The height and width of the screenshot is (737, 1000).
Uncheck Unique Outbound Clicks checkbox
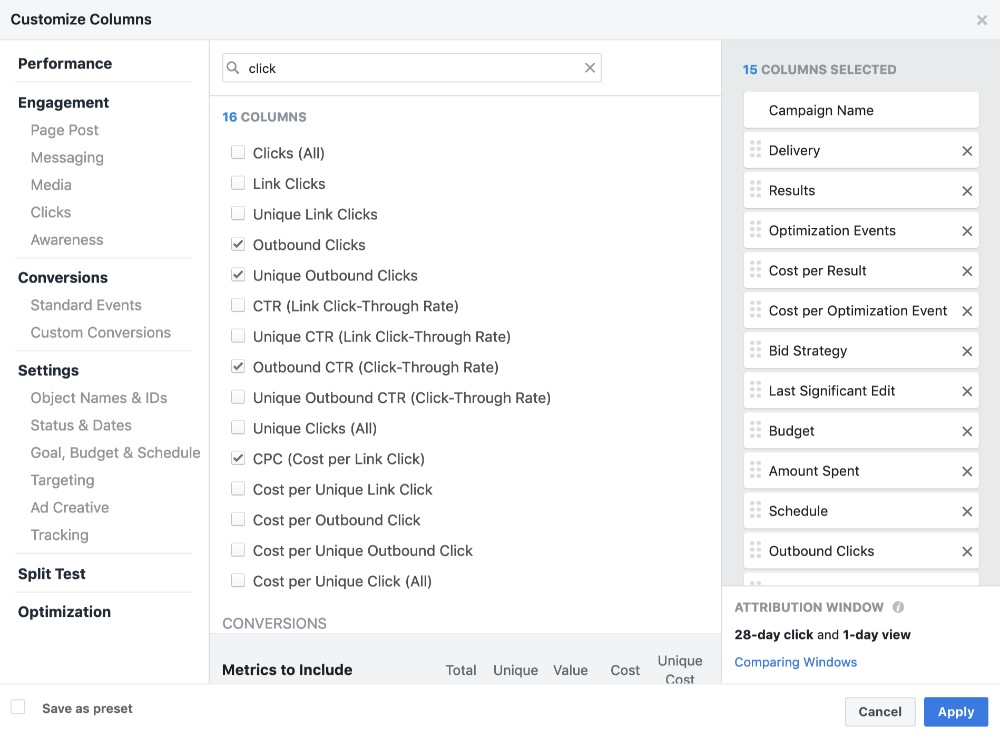tap(238, 274)
